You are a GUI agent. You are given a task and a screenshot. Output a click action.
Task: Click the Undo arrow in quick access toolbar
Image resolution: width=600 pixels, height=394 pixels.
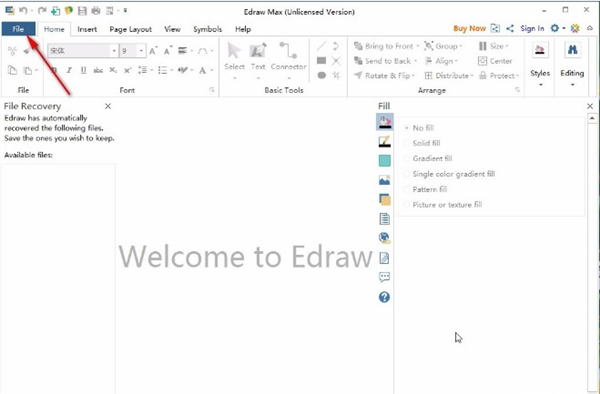tap(23, 11)
